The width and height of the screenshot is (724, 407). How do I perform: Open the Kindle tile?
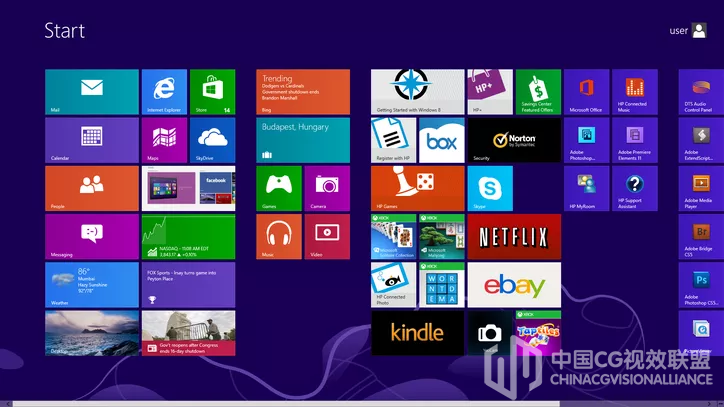(x=417, y=333)
